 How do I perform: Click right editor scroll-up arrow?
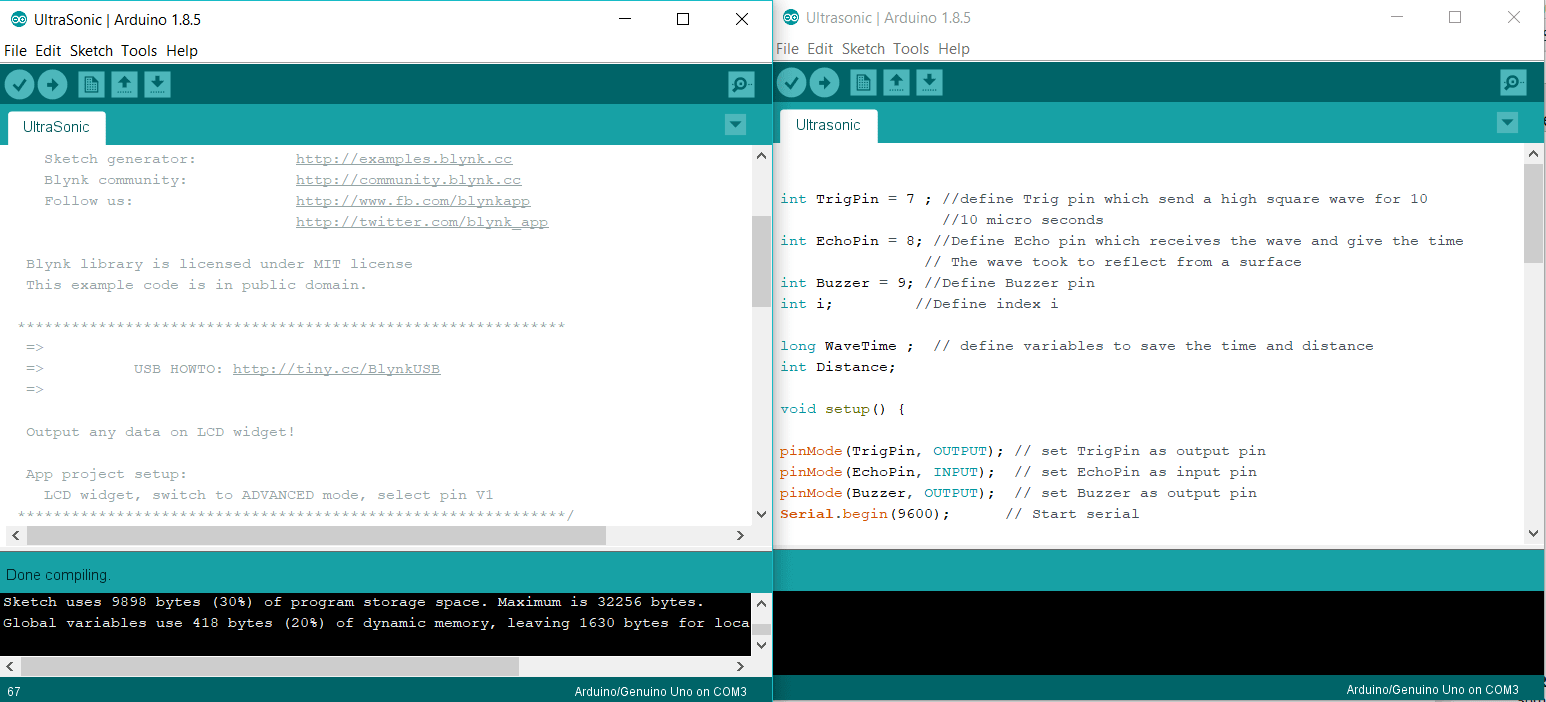(x=1533, y=154)
